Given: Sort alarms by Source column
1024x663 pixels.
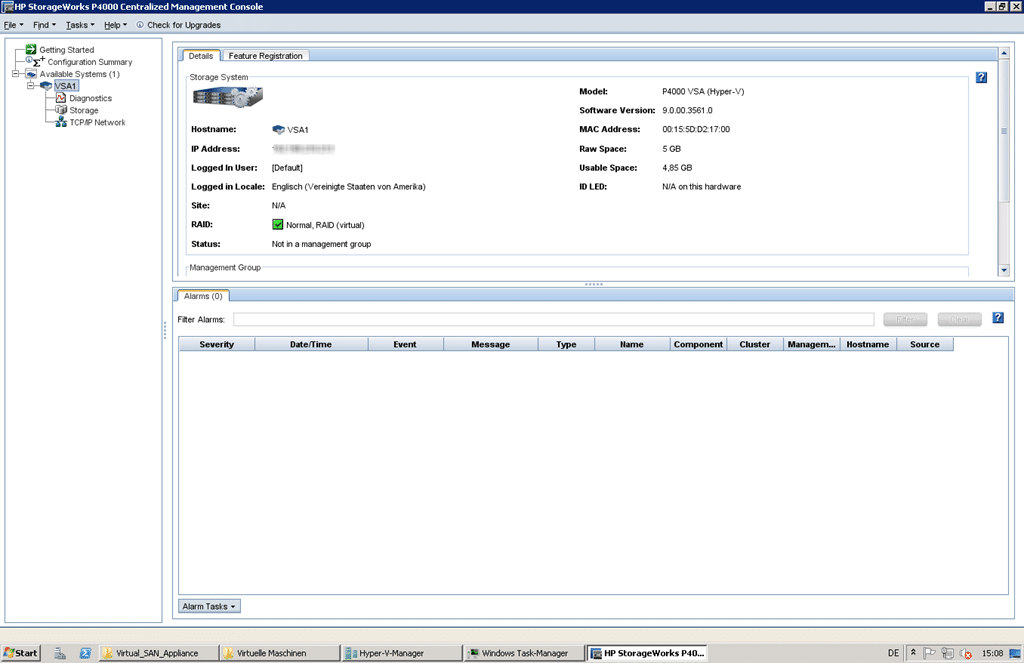Looking at the screenshot, I should (925, 344).
